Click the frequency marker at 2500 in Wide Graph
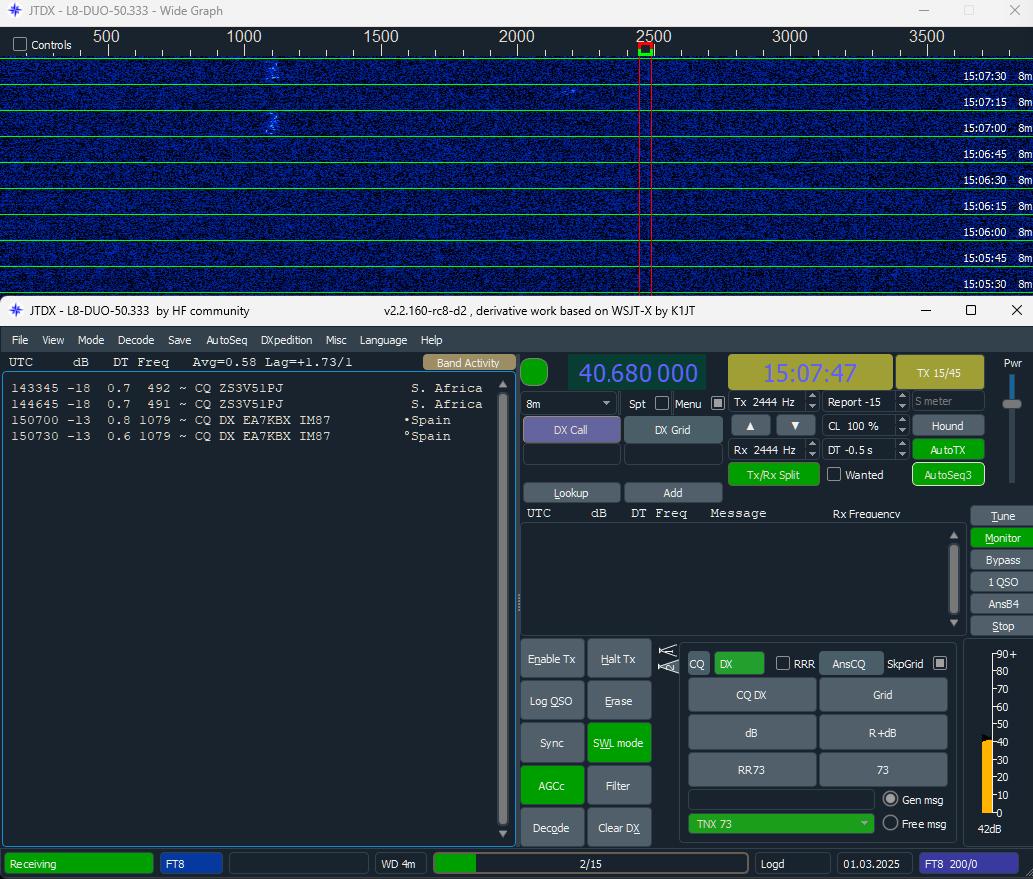The width and height of the screenshot is (1033, 879). (x=646, y=49)
